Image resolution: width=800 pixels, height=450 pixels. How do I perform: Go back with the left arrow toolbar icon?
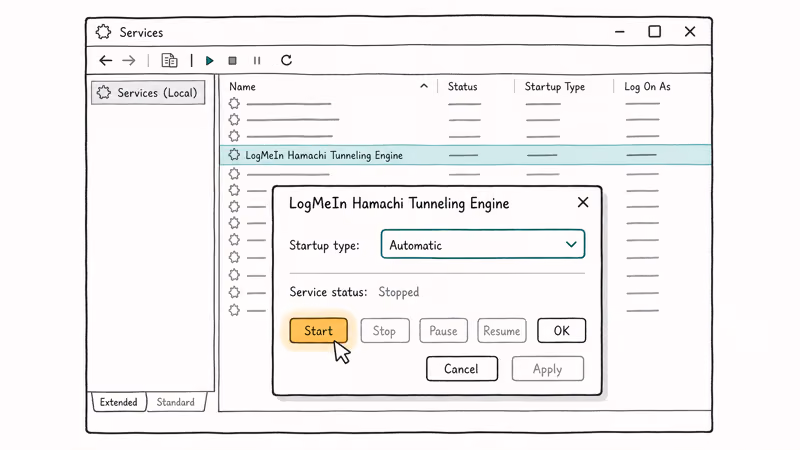(106, 61)
